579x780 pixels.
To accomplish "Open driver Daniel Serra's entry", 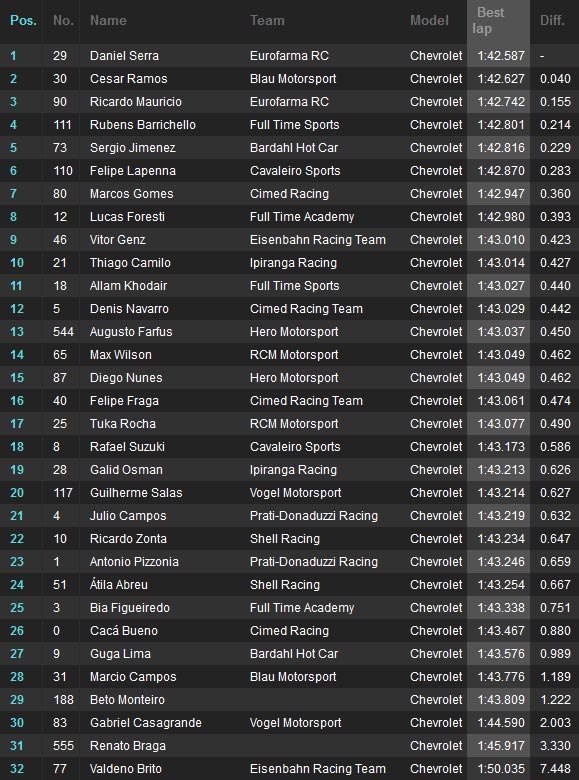I will pos(124,56).
